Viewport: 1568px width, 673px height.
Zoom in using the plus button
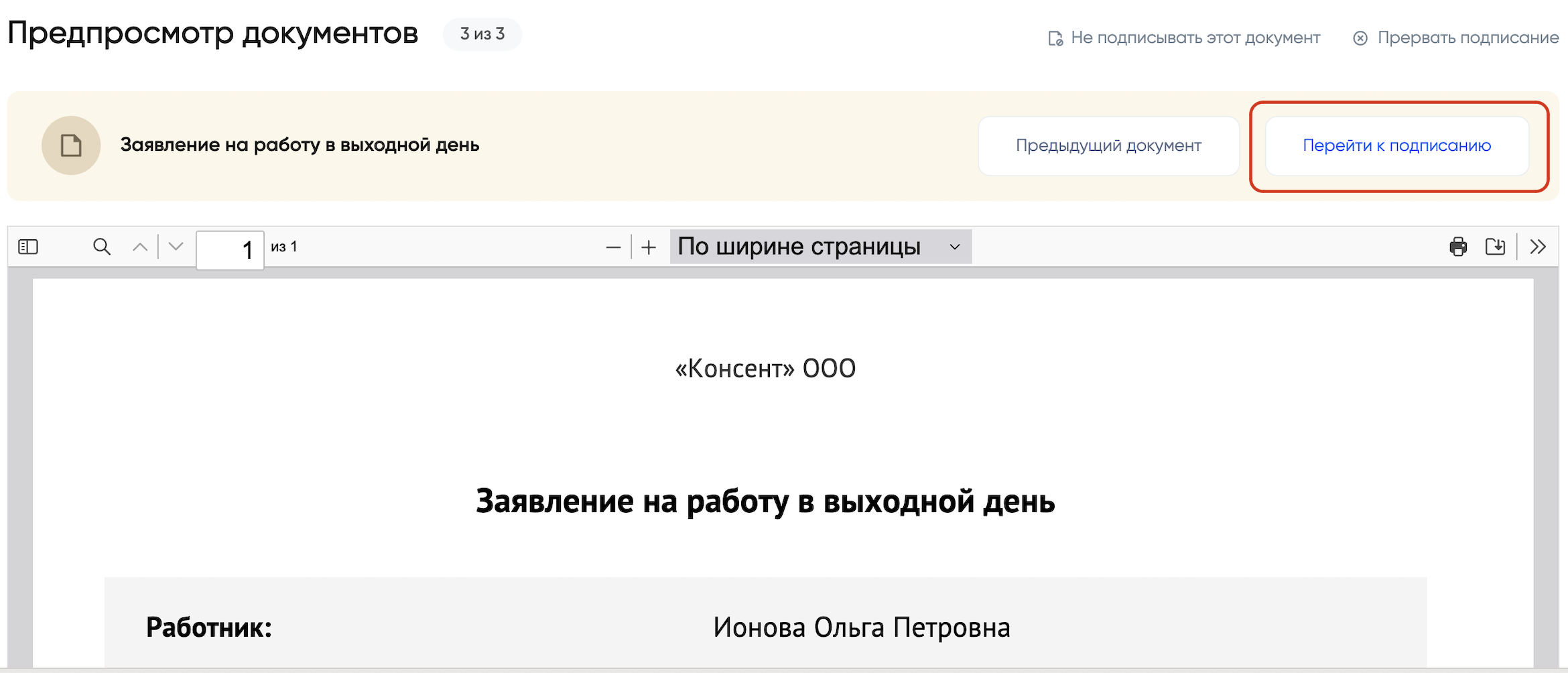click(x=649, y=247)
